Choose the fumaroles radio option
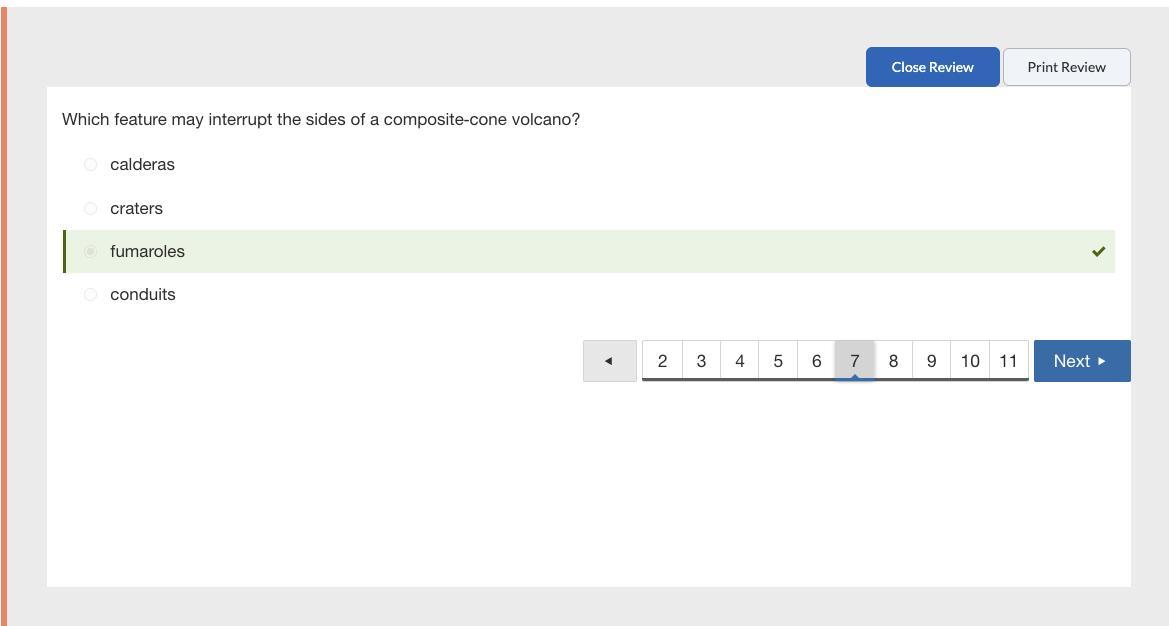The image size is (1169, 626). pyautogui.click(x=90, y=251)
